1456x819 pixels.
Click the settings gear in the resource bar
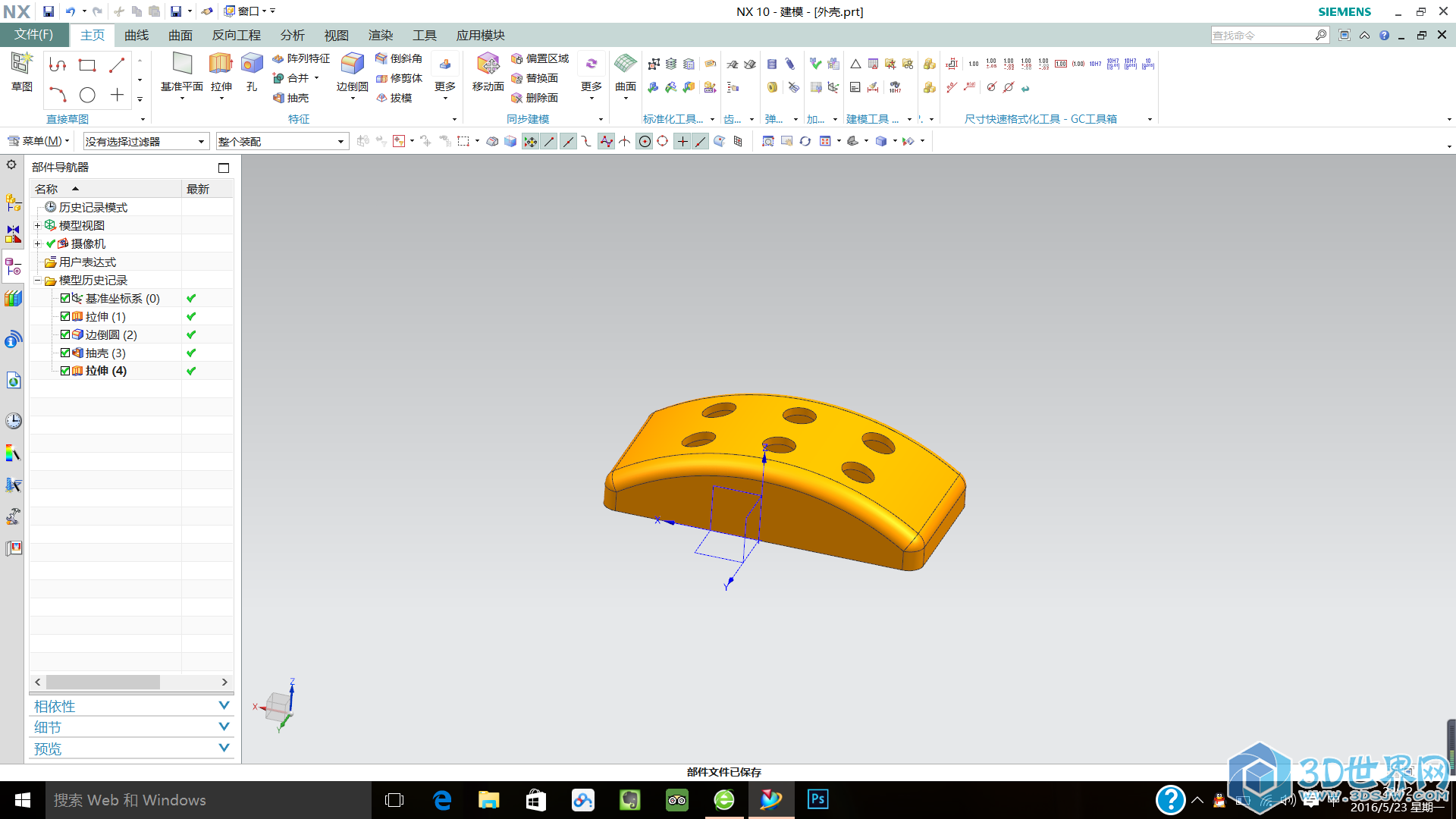[11, 165]
